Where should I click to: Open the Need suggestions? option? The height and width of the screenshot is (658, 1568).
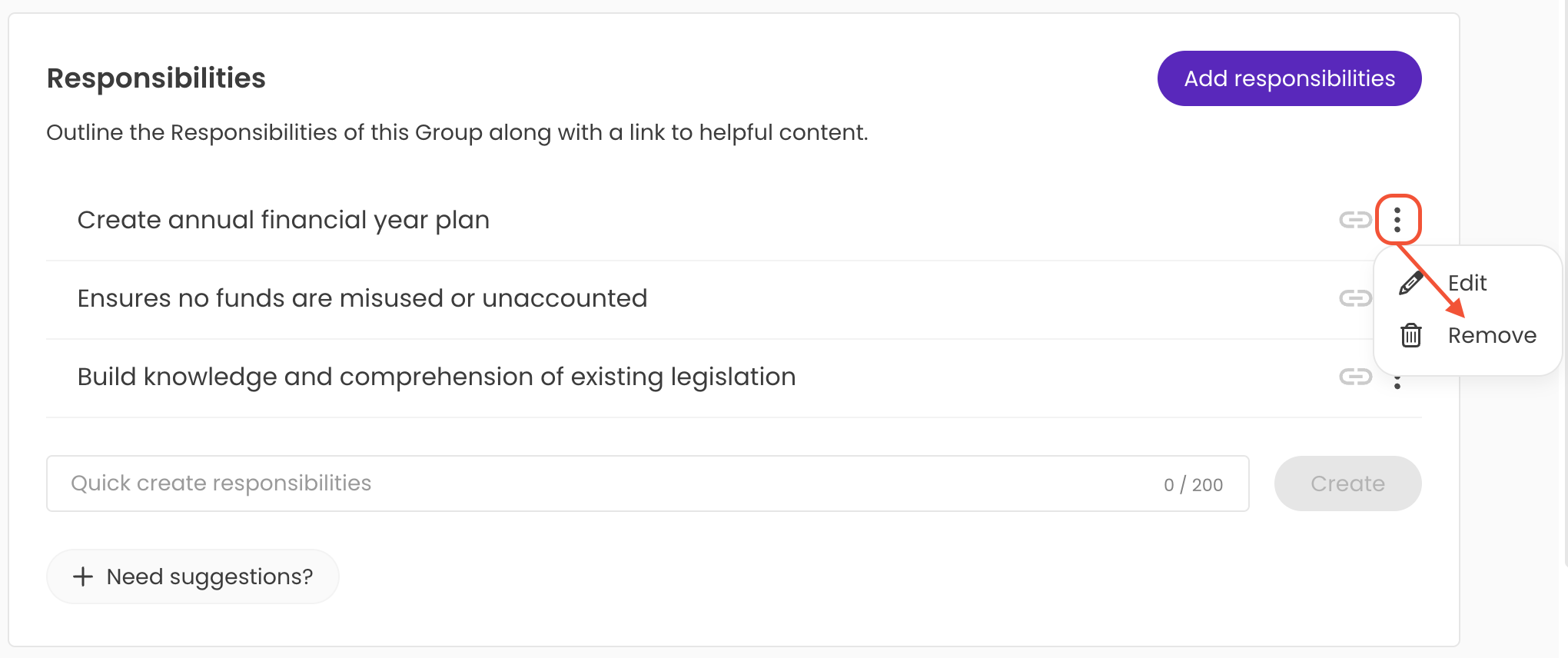click(x=209, y=577)
